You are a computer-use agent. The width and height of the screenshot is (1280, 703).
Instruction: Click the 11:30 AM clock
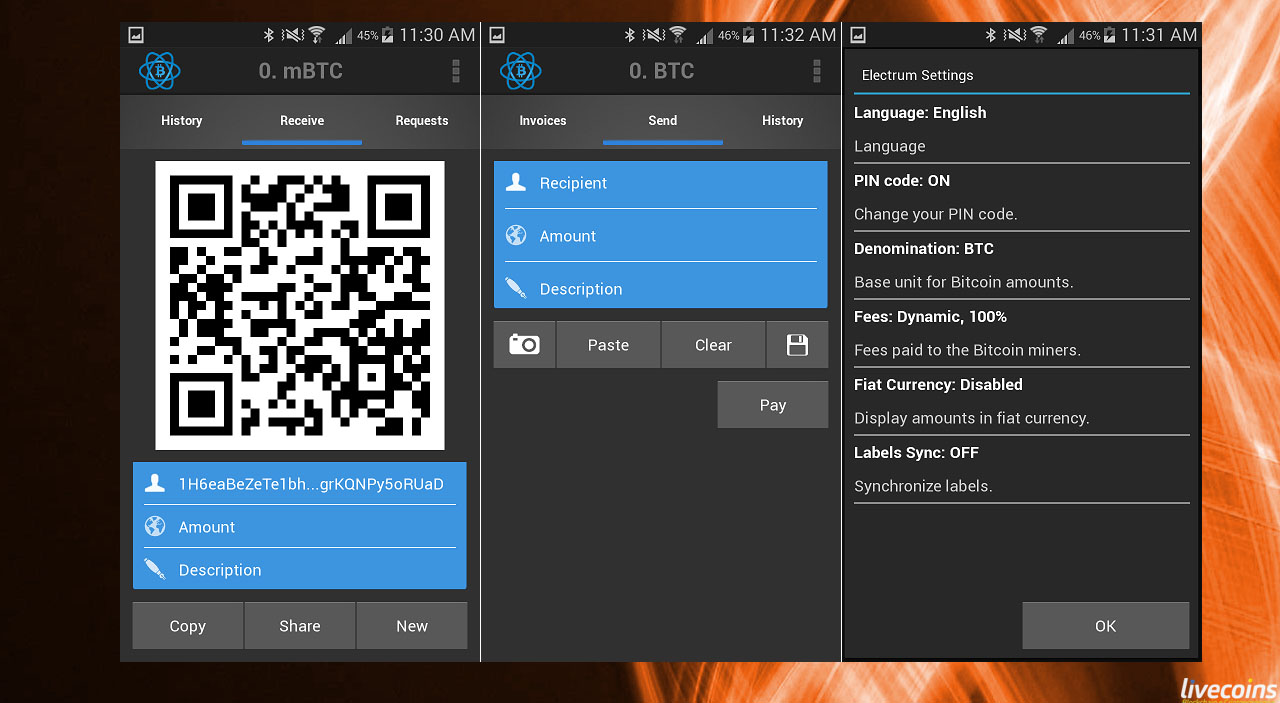click(x=437, y=35)
